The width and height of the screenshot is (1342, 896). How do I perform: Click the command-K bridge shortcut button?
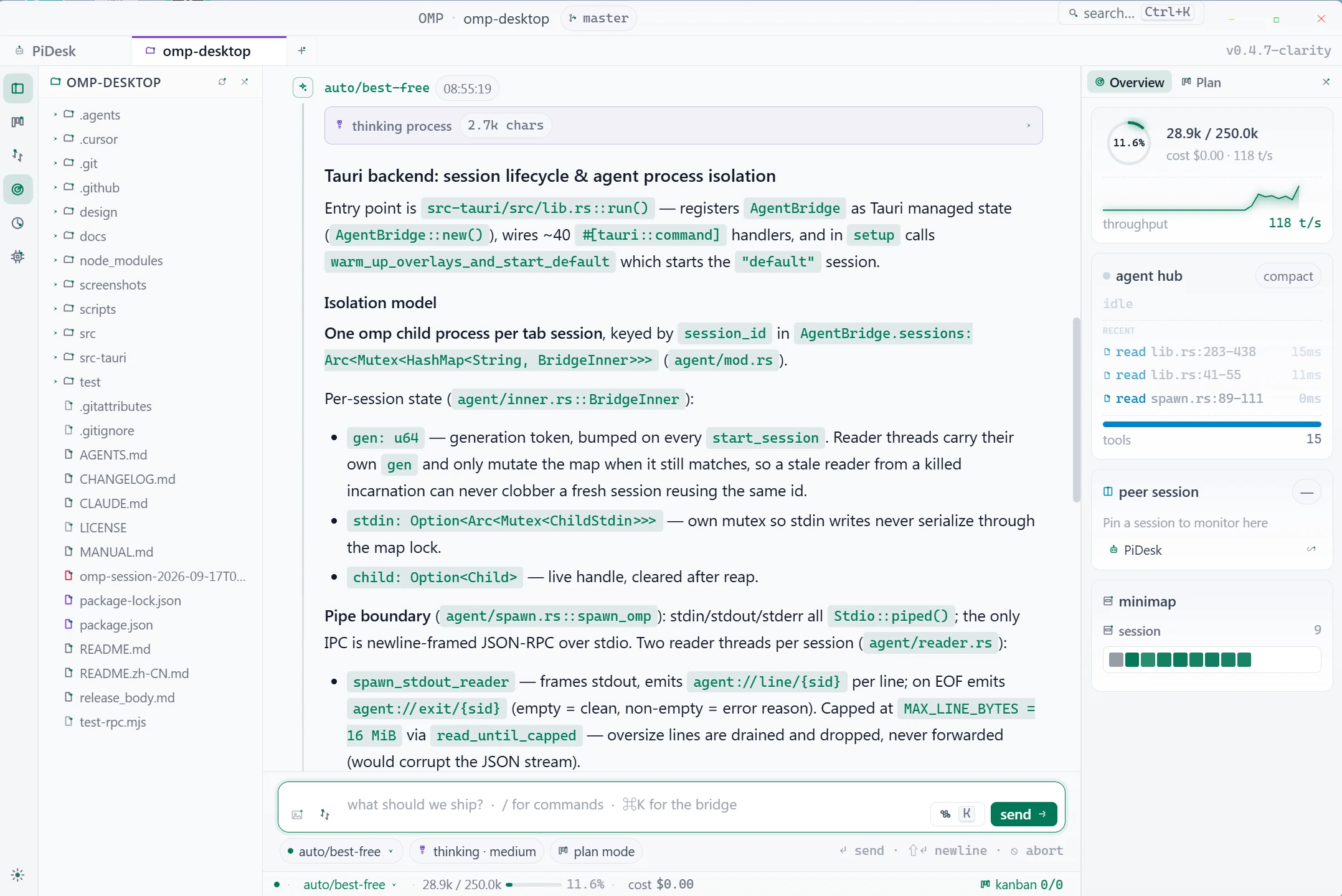pyautogui.click(x=957, y=814)
